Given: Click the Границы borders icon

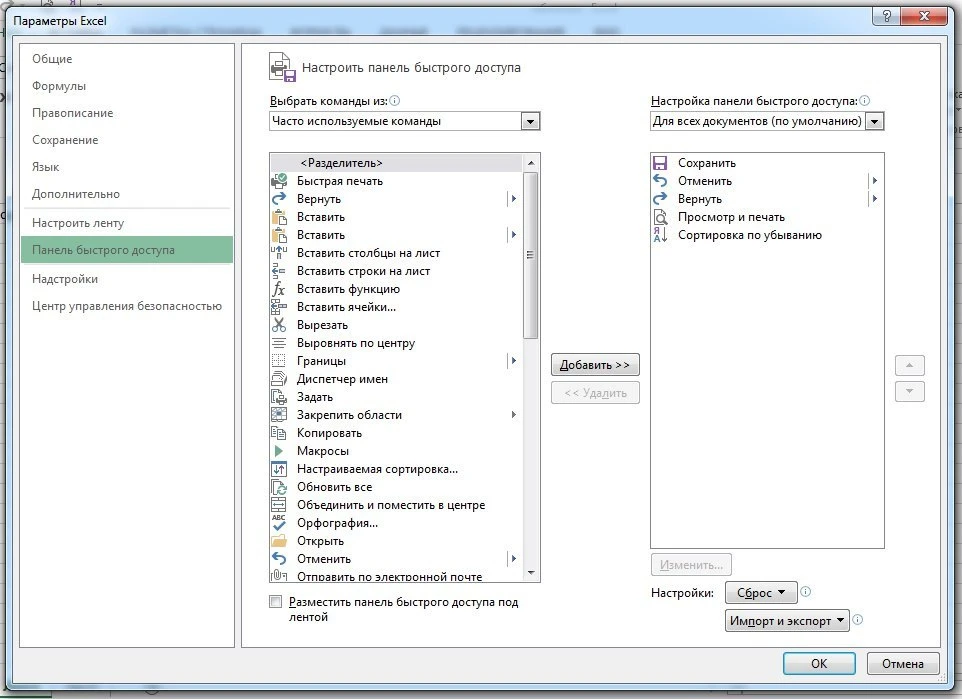Looking at the screenshot, I should 279,360.
